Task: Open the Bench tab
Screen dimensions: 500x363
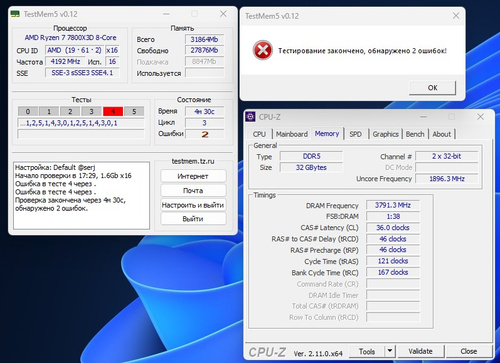Action: [x=415, y=134]
